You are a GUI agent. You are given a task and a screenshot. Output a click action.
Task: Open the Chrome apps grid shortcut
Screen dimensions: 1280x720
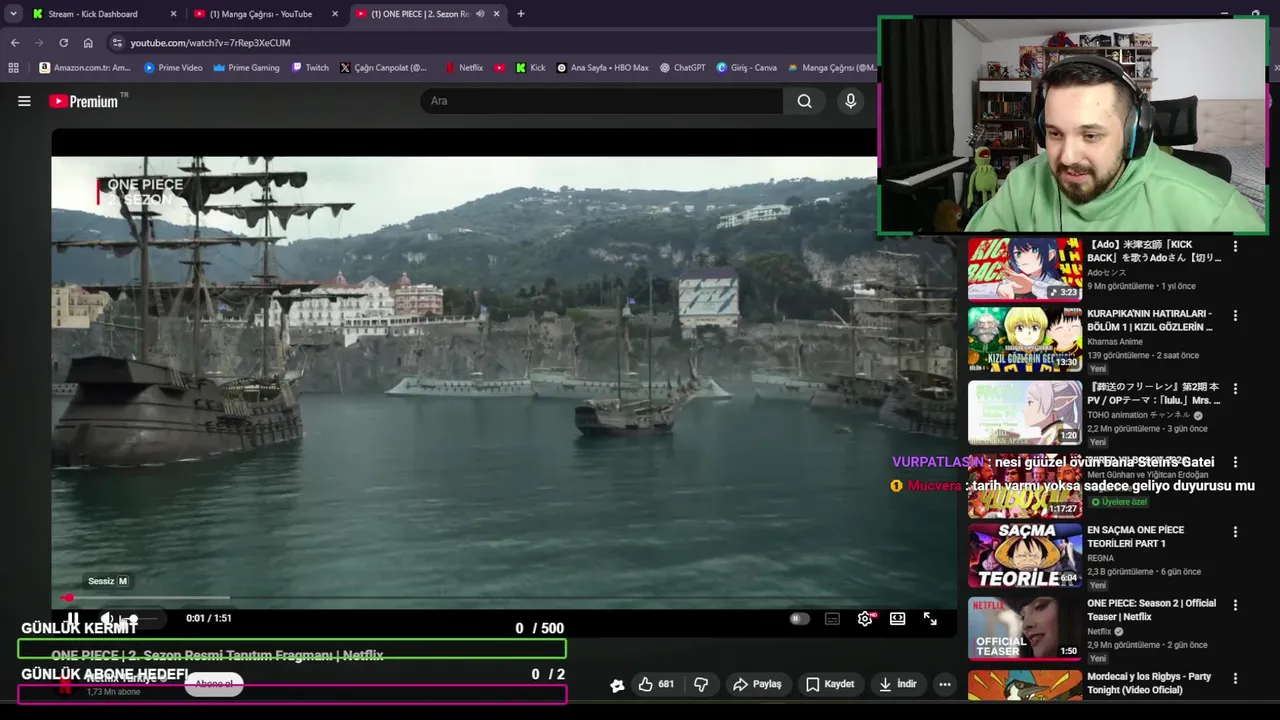point(13,68)
